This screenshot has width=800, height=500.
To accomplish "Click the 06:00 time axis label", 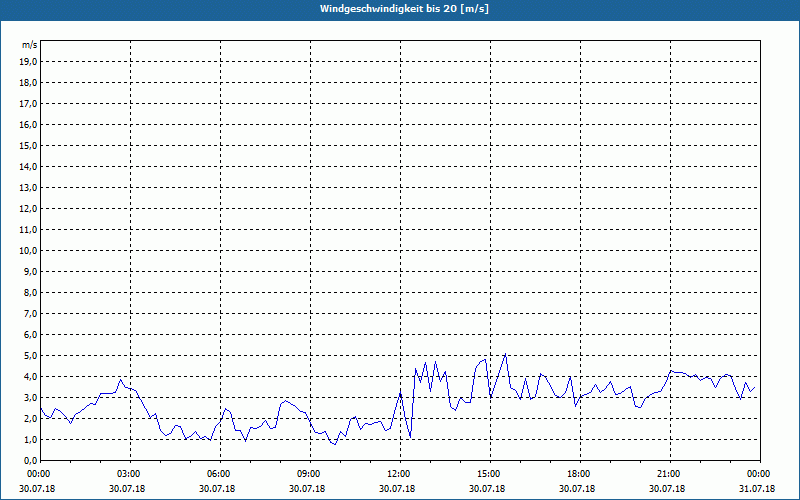I will click(x=220, y=474).
